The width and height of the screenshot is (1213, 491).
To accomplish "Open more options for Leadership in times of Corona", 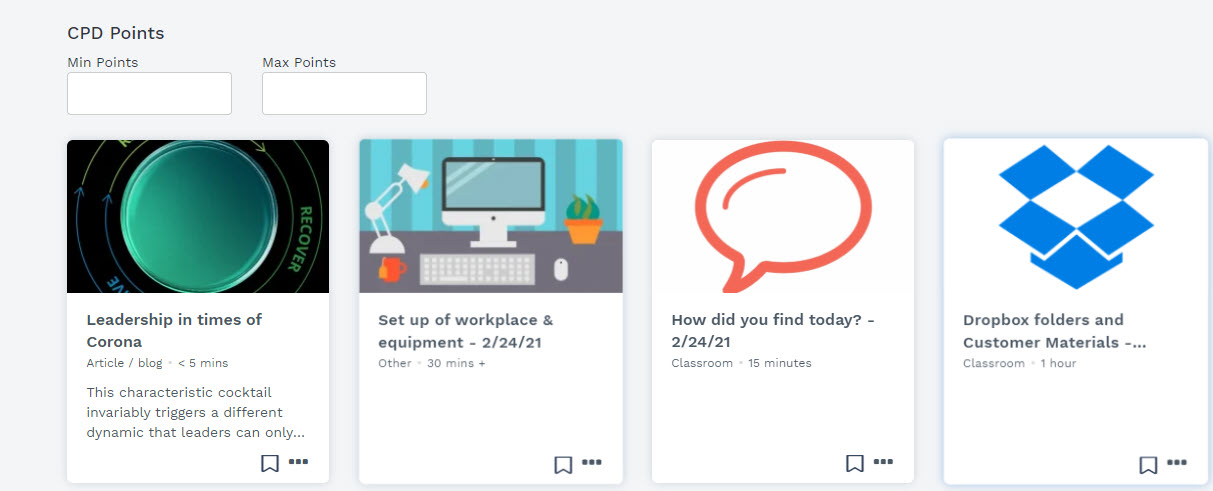I will [x=298, y=462].
